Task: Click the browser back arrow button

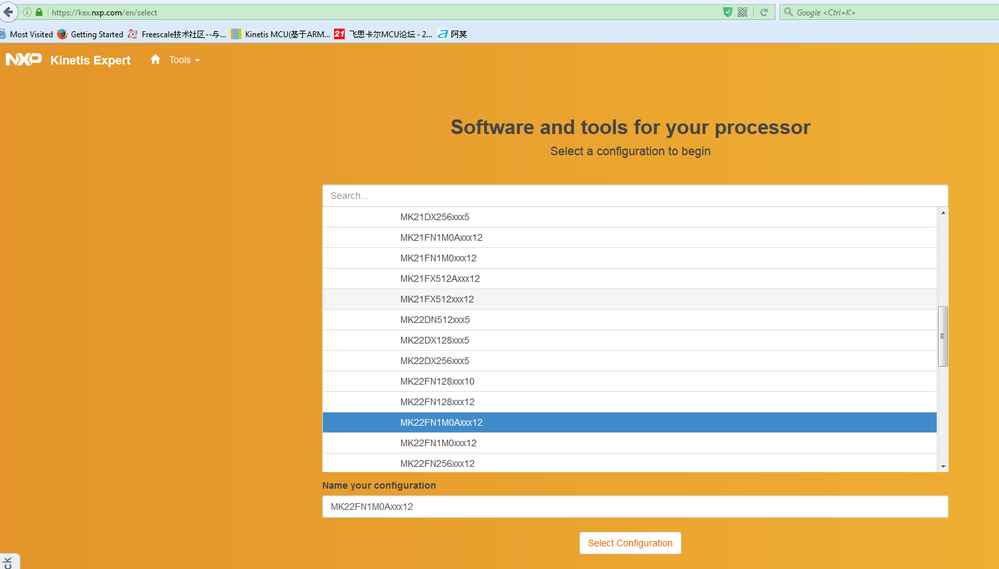Action: click(x=8, y=11)
